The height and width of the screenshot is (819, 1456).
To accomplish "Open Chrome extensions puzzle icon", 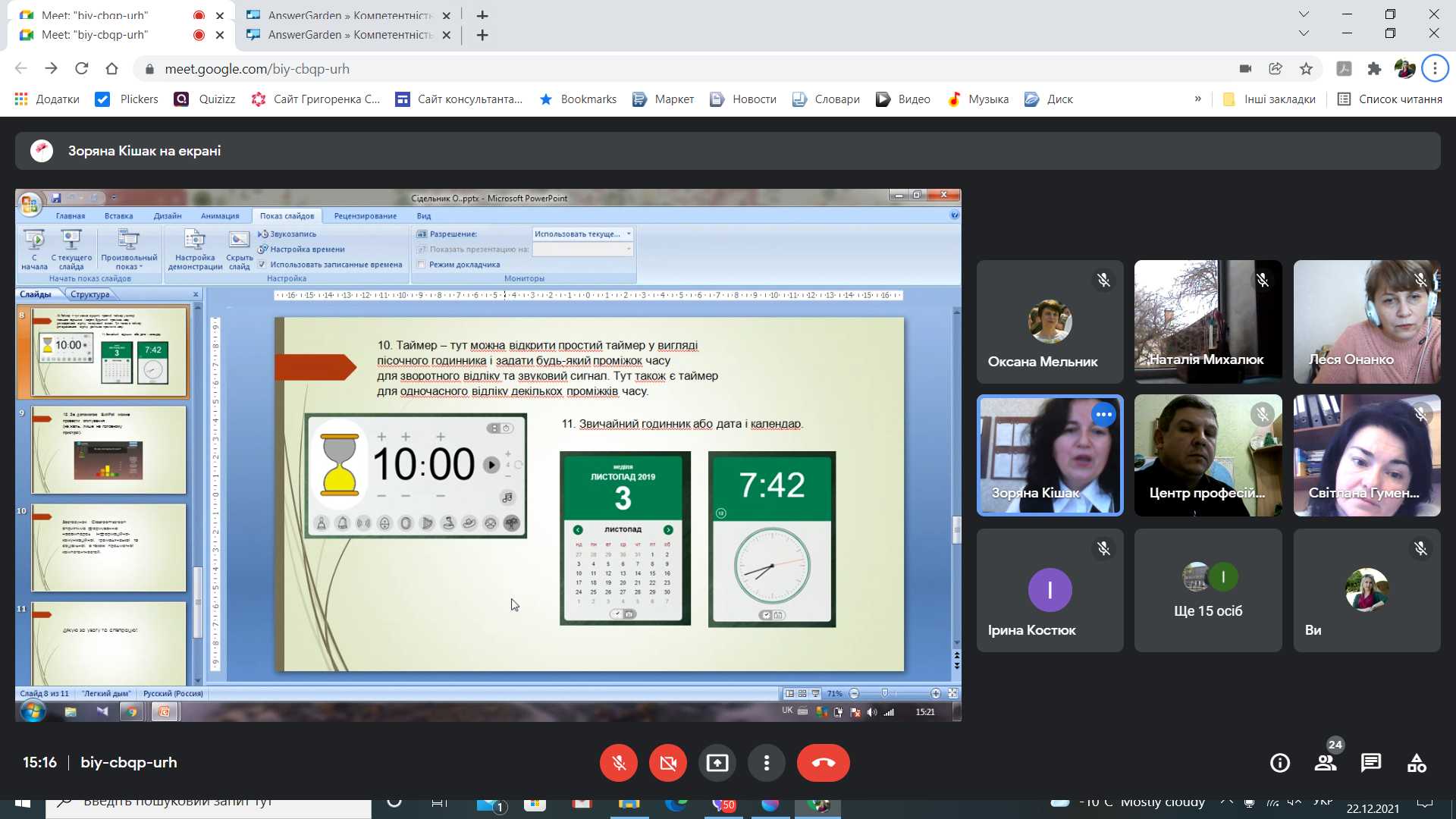I will click(x=1374, y=69).
